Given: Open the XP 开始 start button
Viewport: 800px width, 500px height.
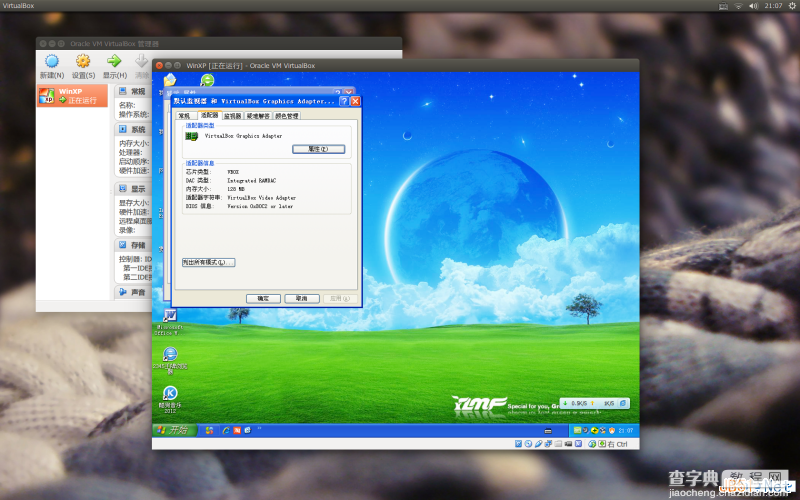Looking at the screenshot, I should [174, 430].
